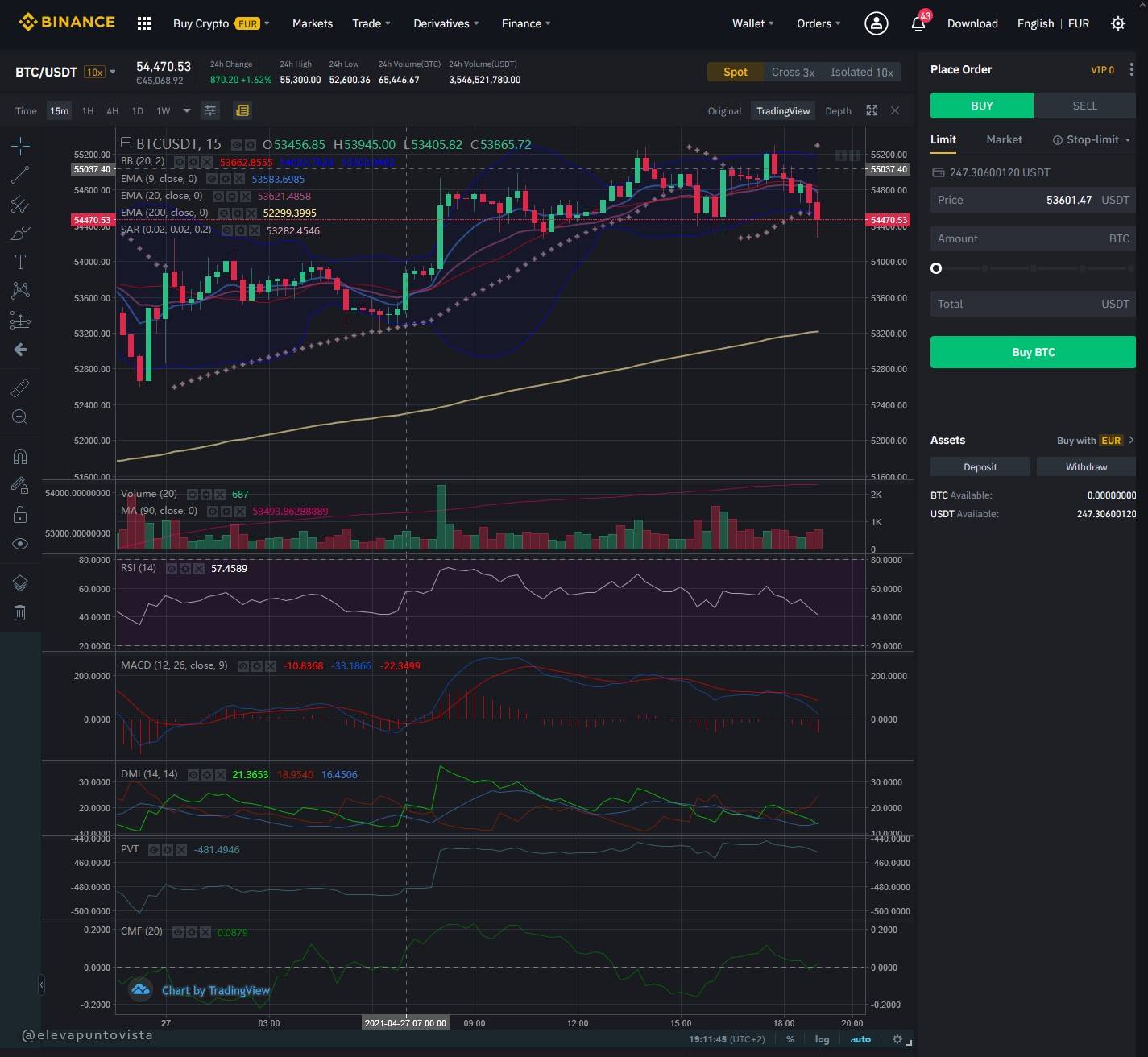This screenshot has width=1148, height=1057.
Task: Select the ruler measure tool
Action: click(x=20, y=388)
